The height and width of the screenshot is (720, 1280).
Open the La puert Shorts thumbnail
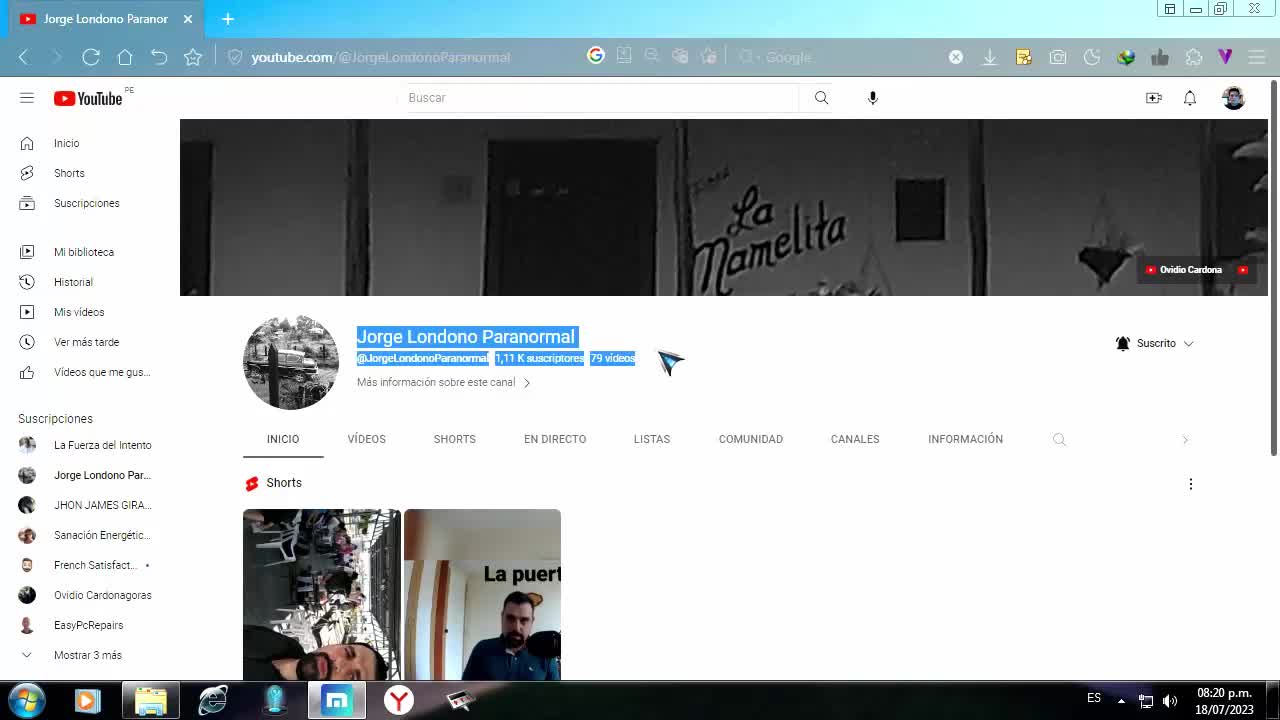(482, 595)
